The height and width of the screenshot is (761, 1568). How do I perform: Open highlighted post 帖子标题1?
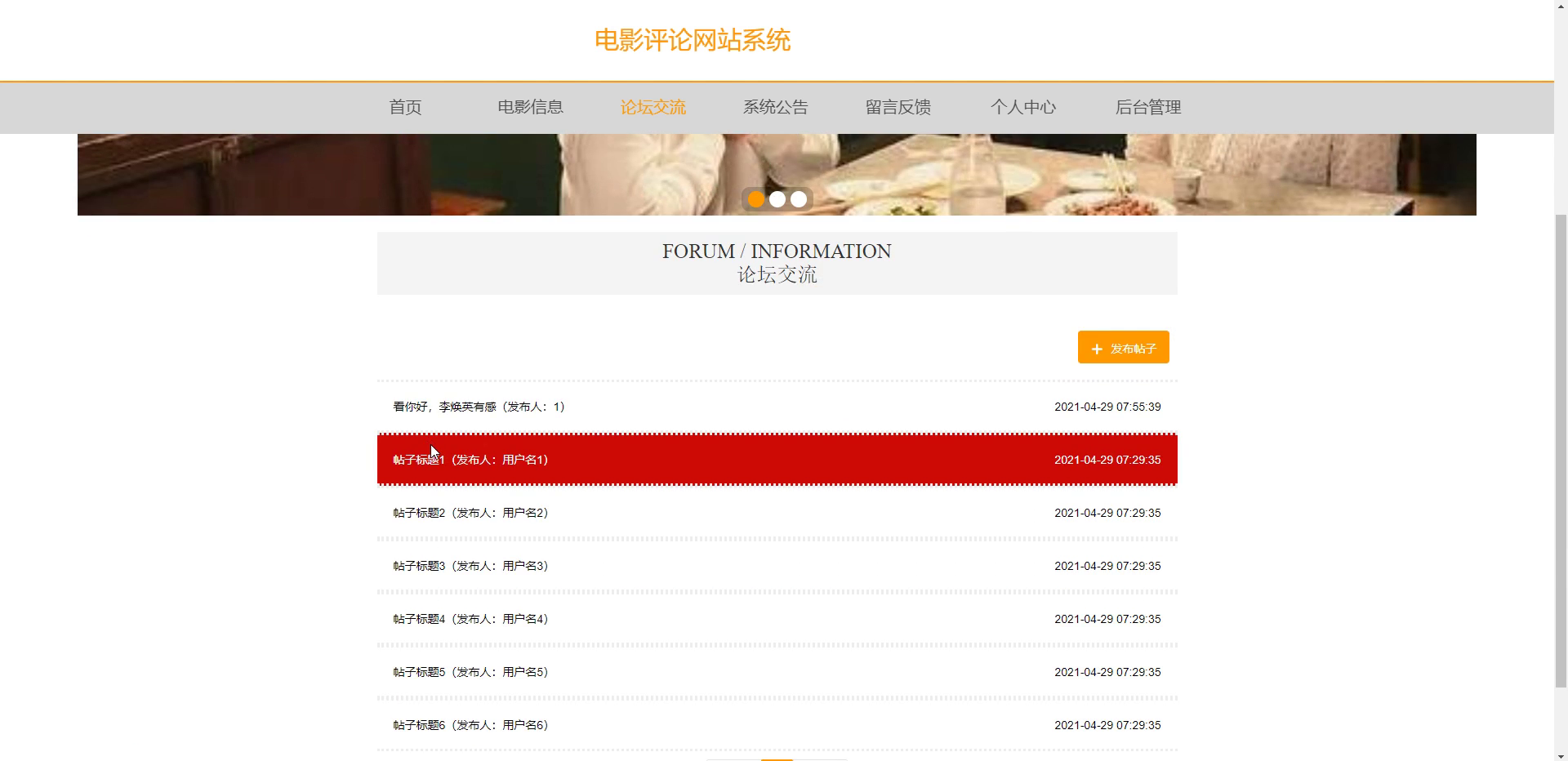(x=777, y=460)
